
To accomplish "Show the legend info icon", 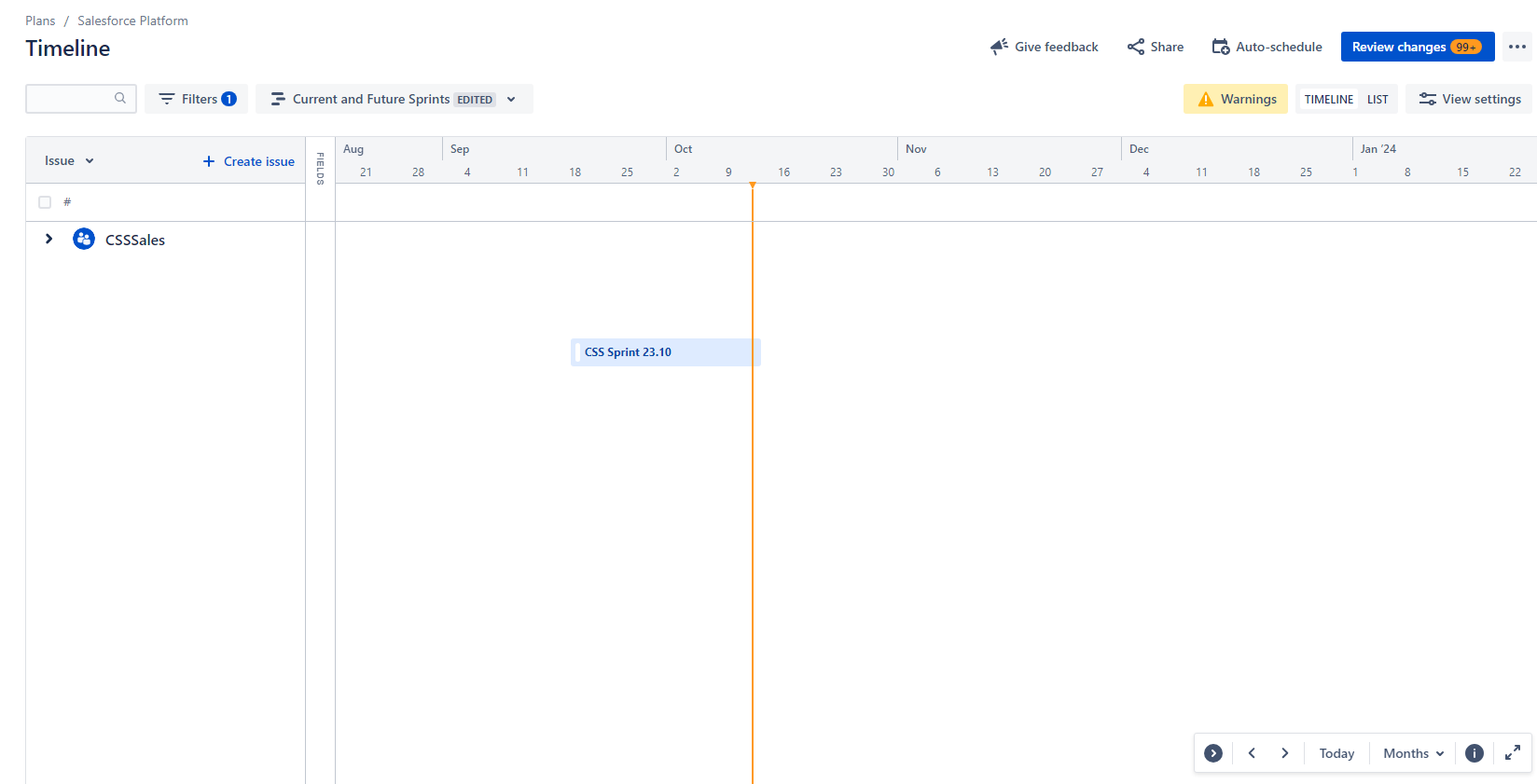I will (1475, 753).
